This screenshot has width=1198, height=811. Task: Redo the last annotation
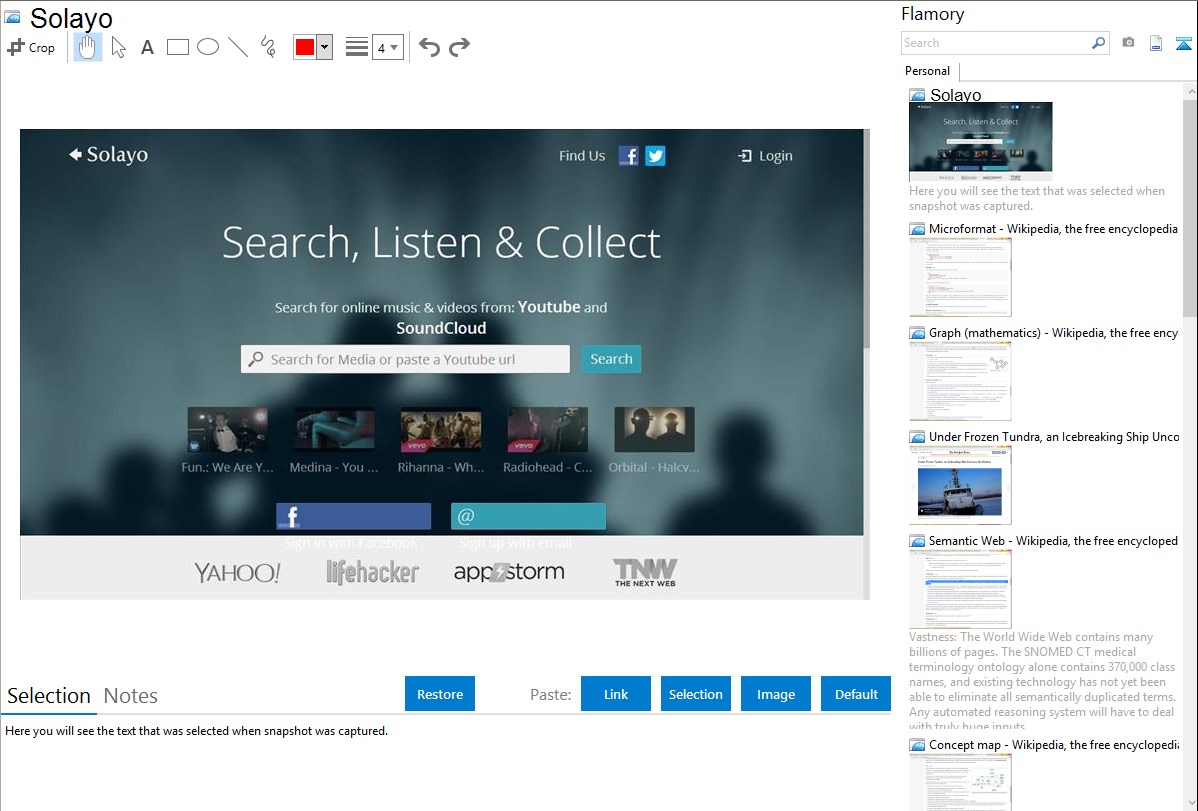(459, 47)
